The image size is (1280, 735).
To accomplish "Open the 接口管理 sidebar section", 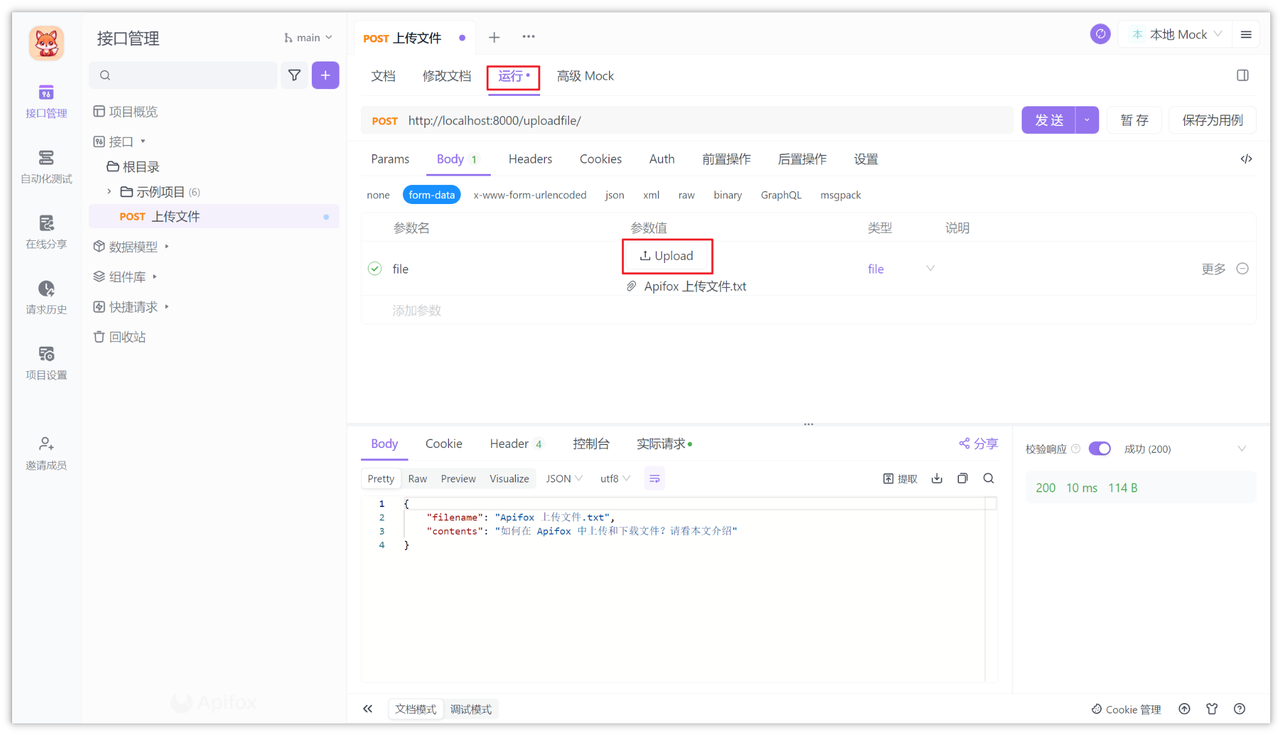I will click(46, 102).
